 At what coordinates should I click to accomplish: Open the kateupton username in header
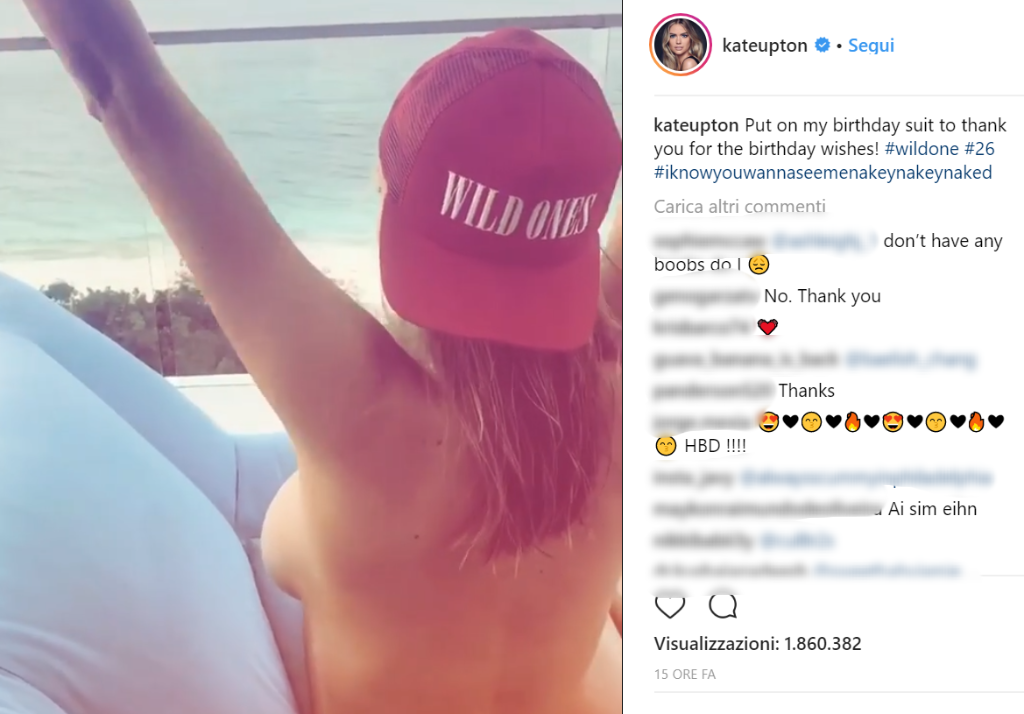click(x=764, y=45)
